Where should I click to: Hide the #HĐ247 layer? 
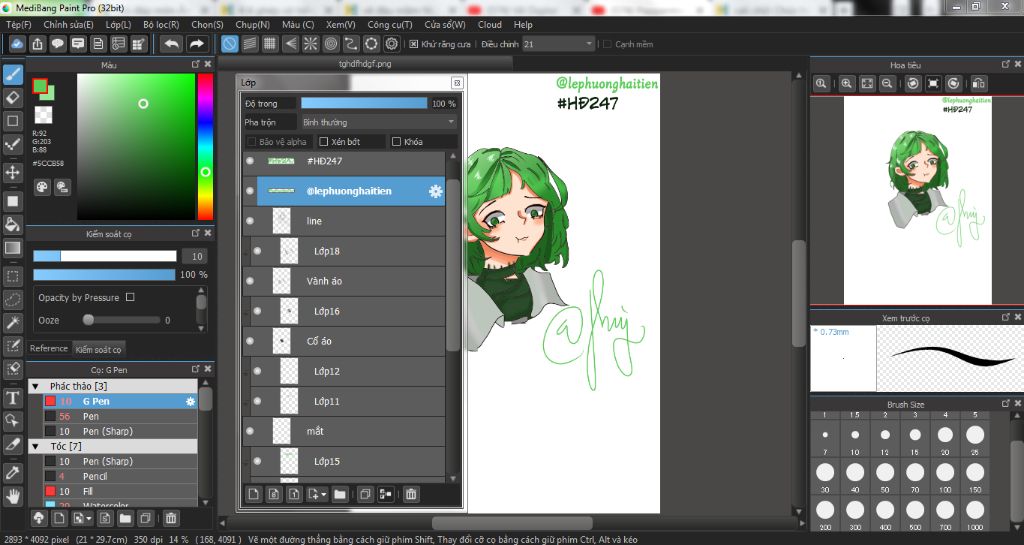pyautogui.click(x=250, y=161)
